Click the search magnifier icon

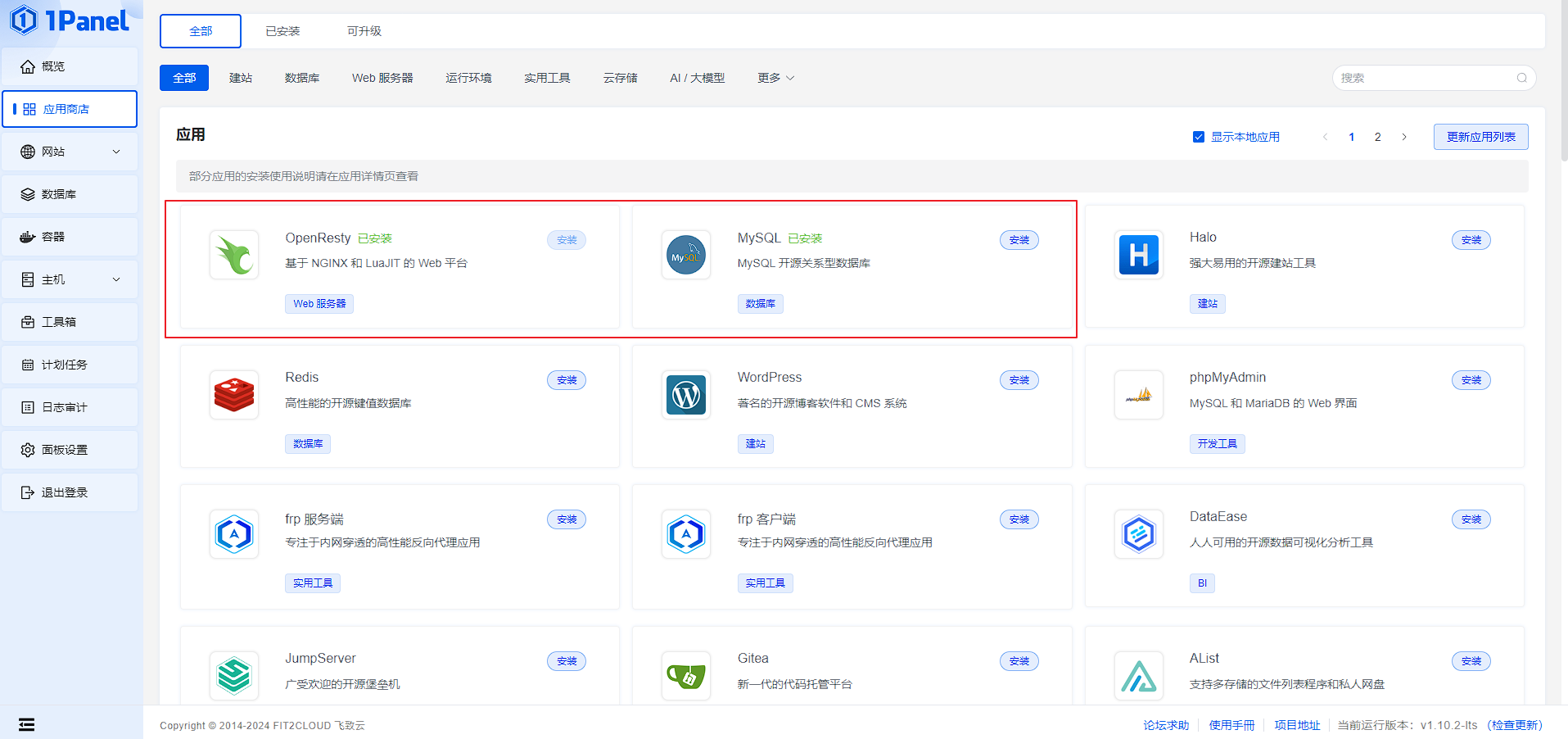(1521, 78)
